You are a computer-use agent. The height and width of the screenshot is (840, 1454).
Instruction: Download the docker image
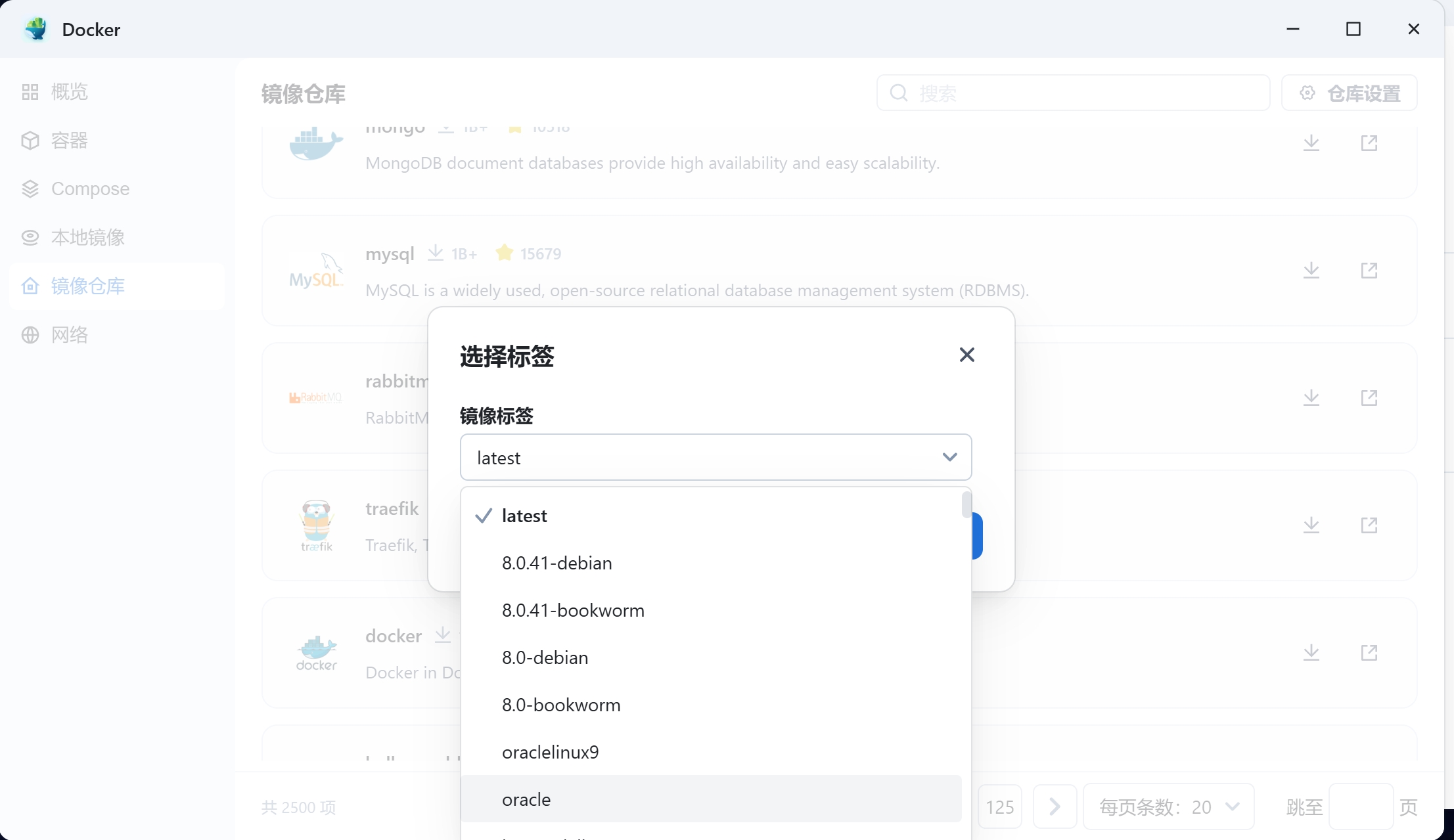pyautogui.click(x=1311, y=652)
